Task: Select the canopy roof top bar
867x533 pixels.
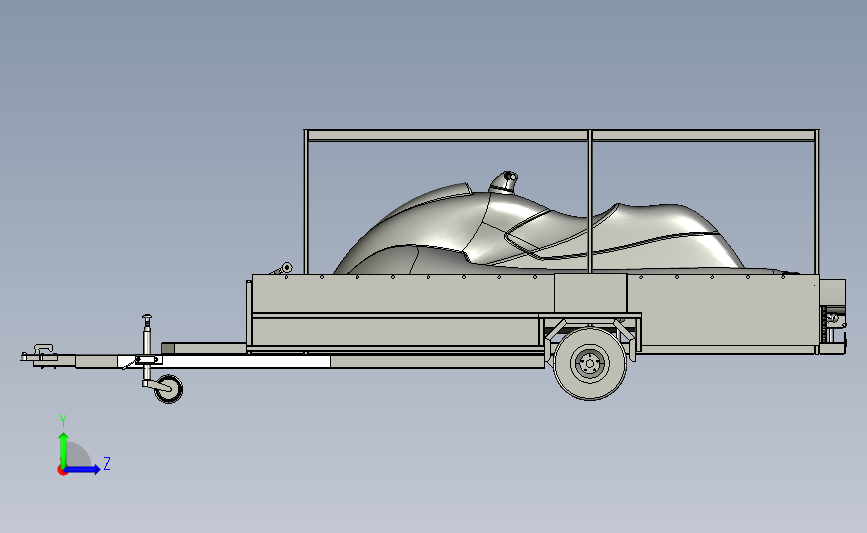Action: 561,135
